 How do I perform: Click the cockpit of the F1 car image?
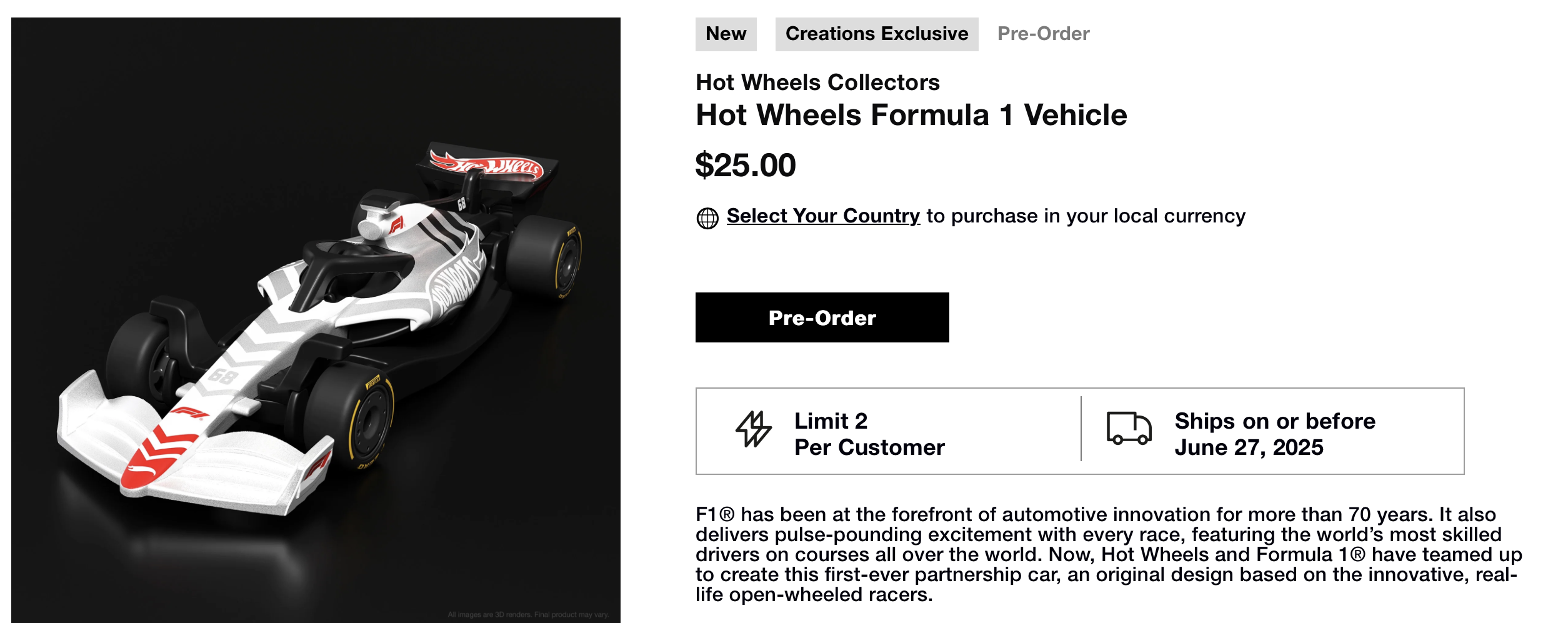[x=350, y=269]
